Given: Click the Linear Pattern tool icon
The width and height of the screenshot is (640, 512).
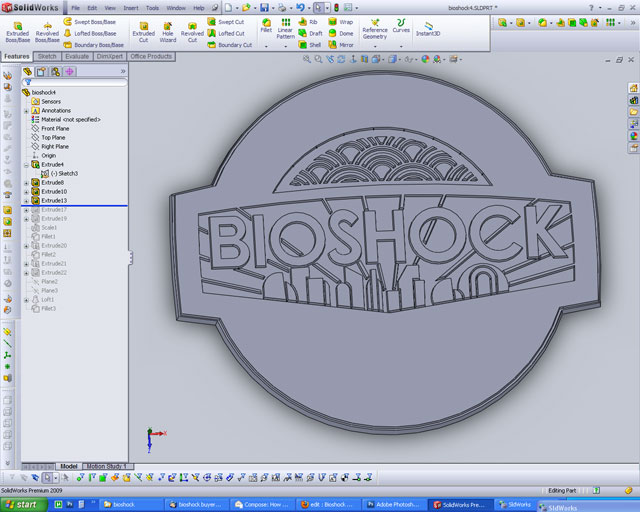Looking at the screenshot, I should (x=285, y=29).
